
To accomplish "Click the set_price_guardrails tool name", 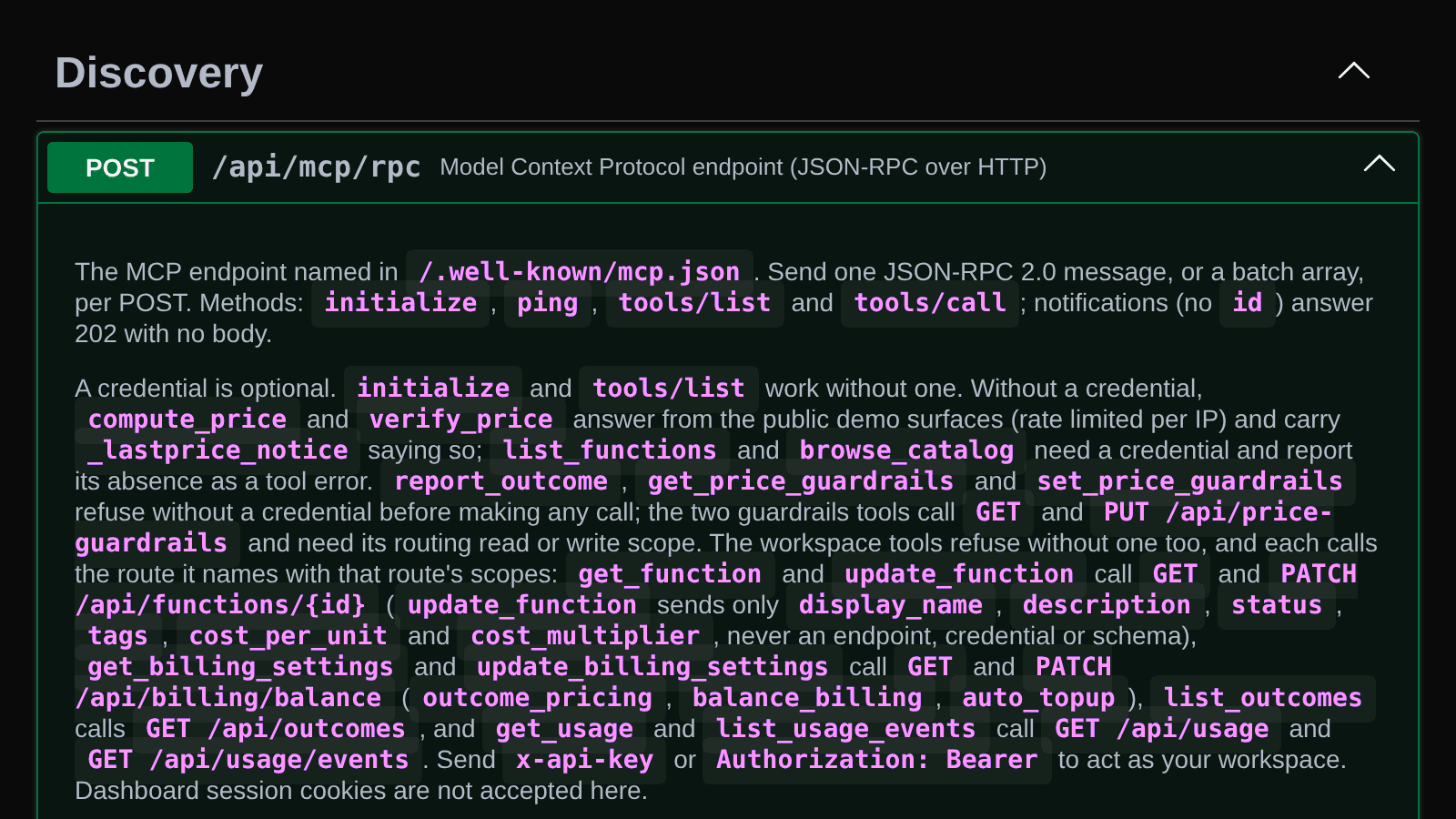I will click(1190, 481).
